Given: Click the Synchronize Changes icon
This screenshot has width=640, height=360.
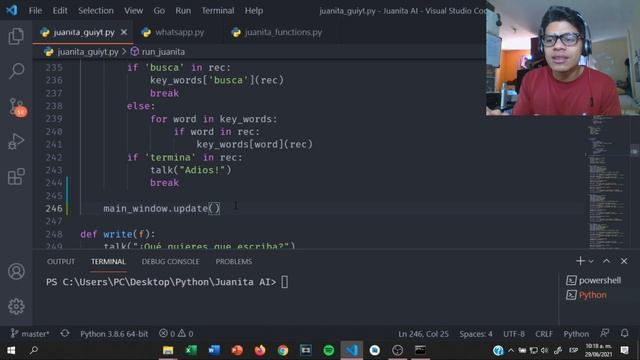Looking at the screenshot, I should click(64, 333).
